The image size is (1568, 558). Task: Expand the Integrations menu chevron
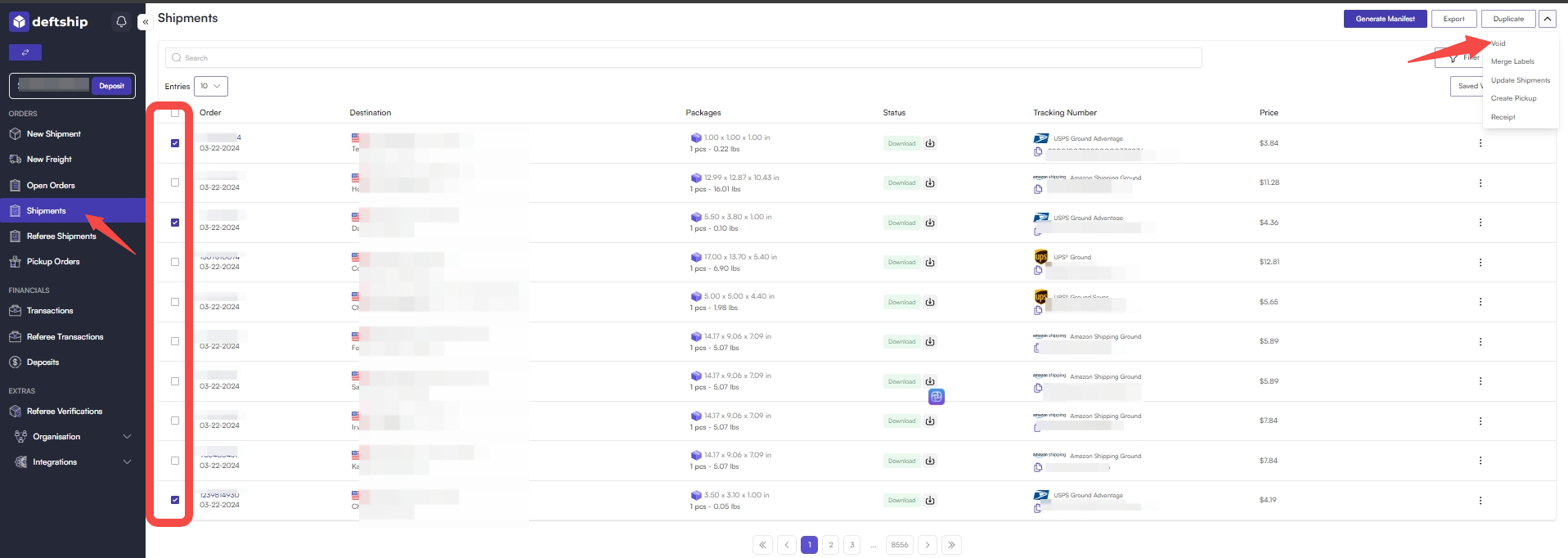pyautogui.click(x=127, y=462)
